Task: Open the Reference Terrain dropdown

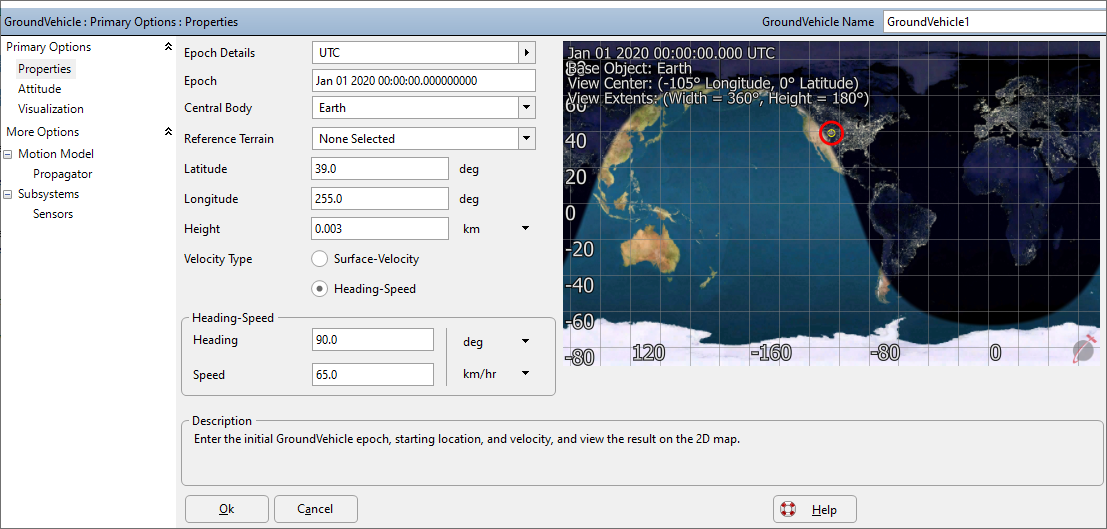Action: pyautogui.click(x=527, y=138)
